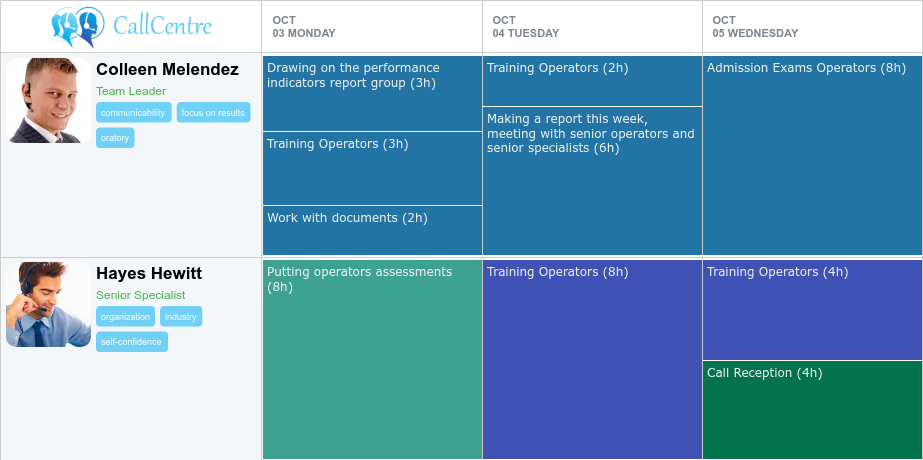923x460 pixels.
Task: Open Hayes Hewitt's profile photo
Action: [x=48, y=304]
